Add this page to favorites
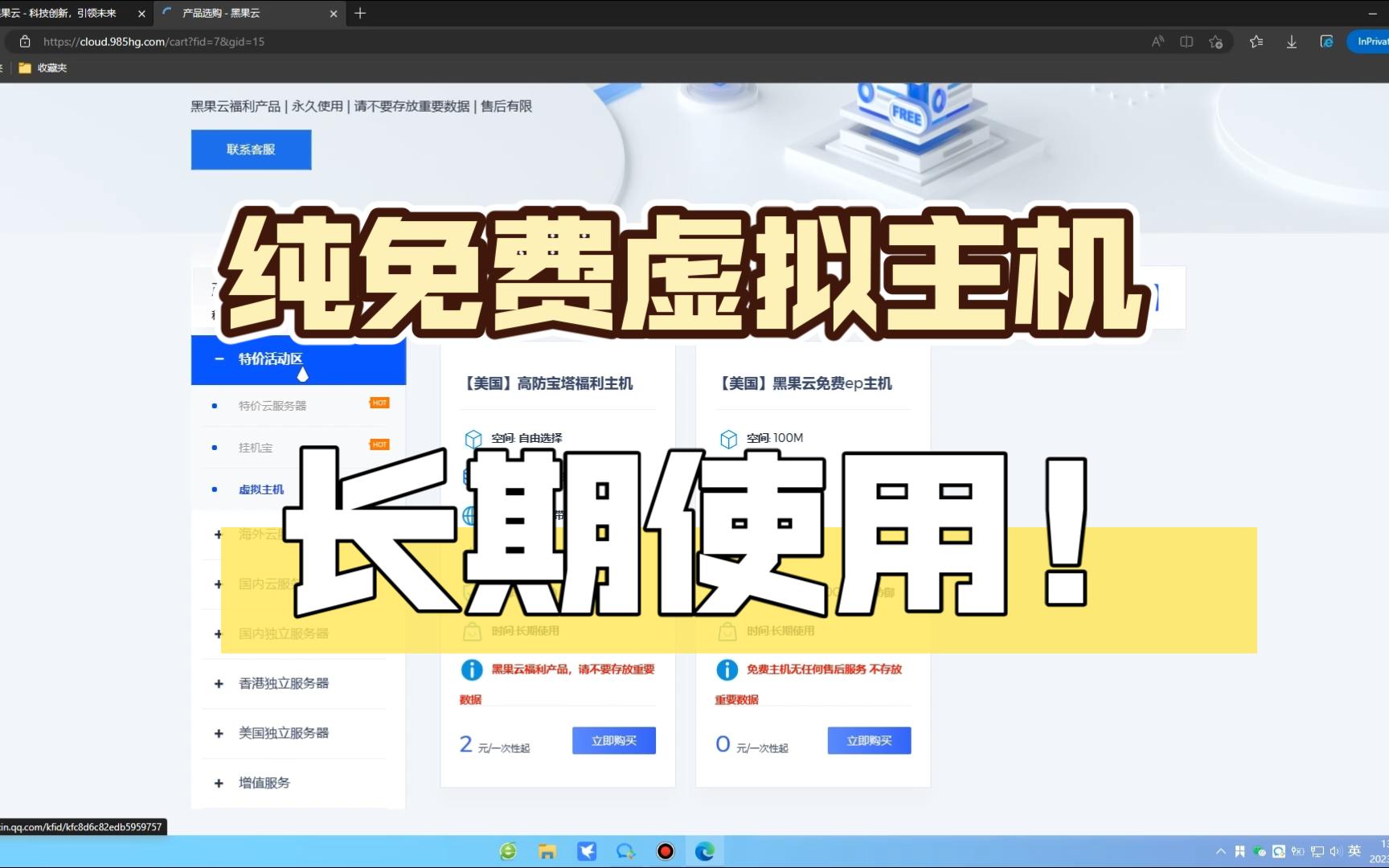Image resolution: width=1389 pixels, height=868 pixels. pos(1216,42)
